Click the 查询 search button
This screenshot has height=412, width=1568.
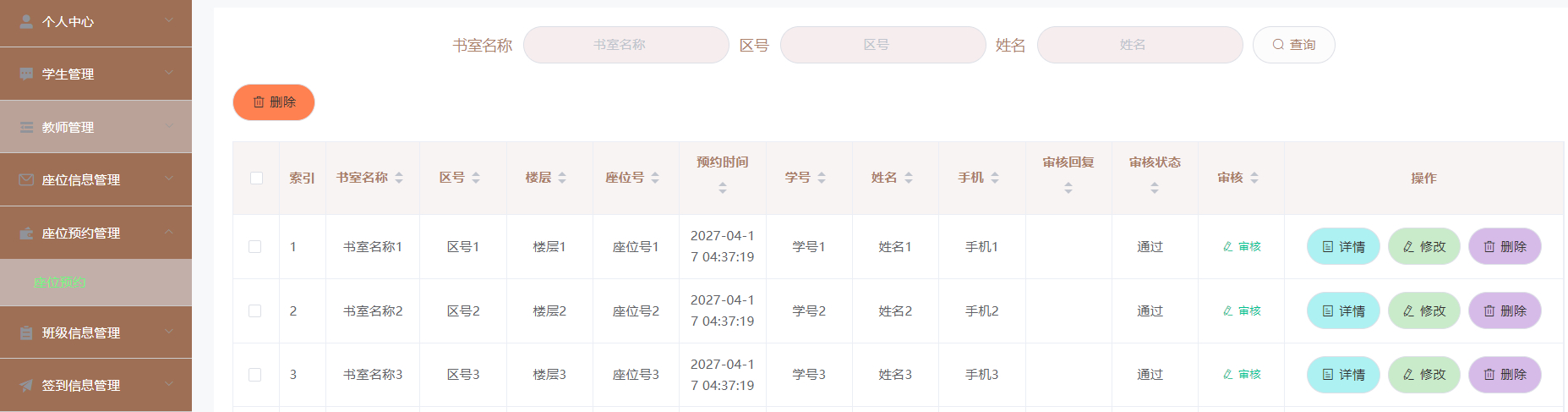point(1294,45)
